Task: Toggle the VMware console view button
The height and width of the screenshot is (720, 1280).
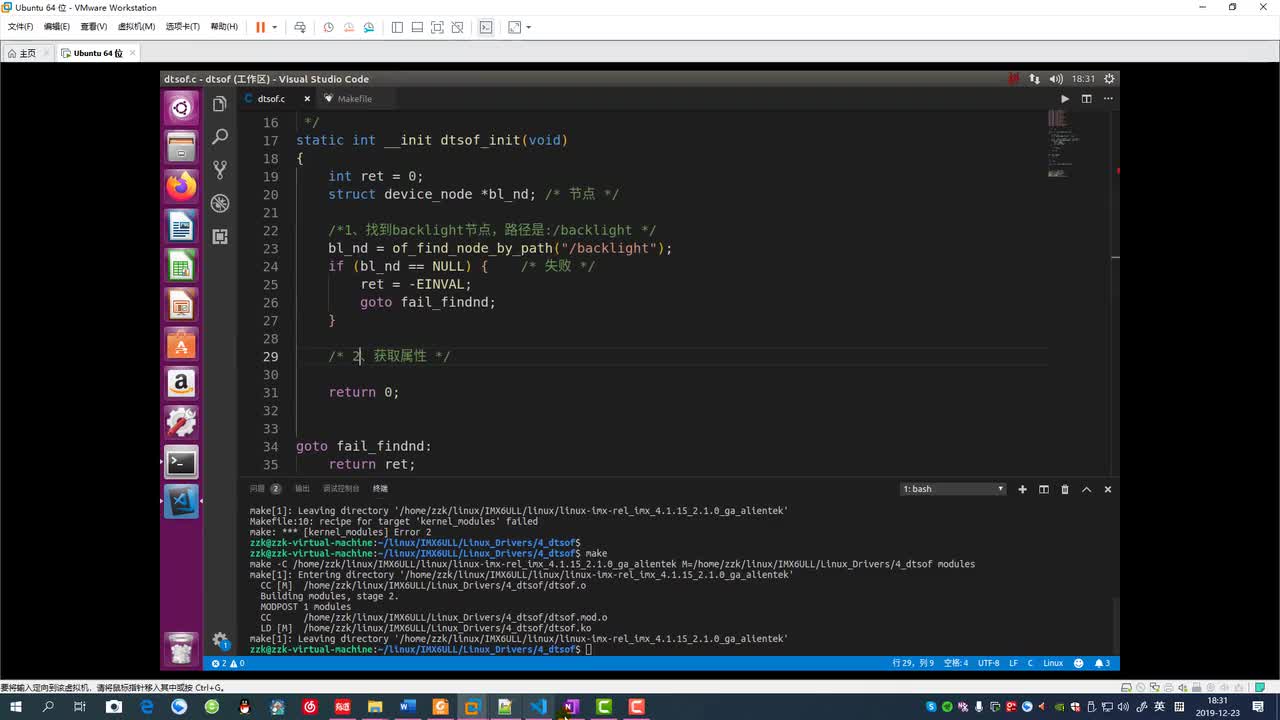Action: point(486,27)
